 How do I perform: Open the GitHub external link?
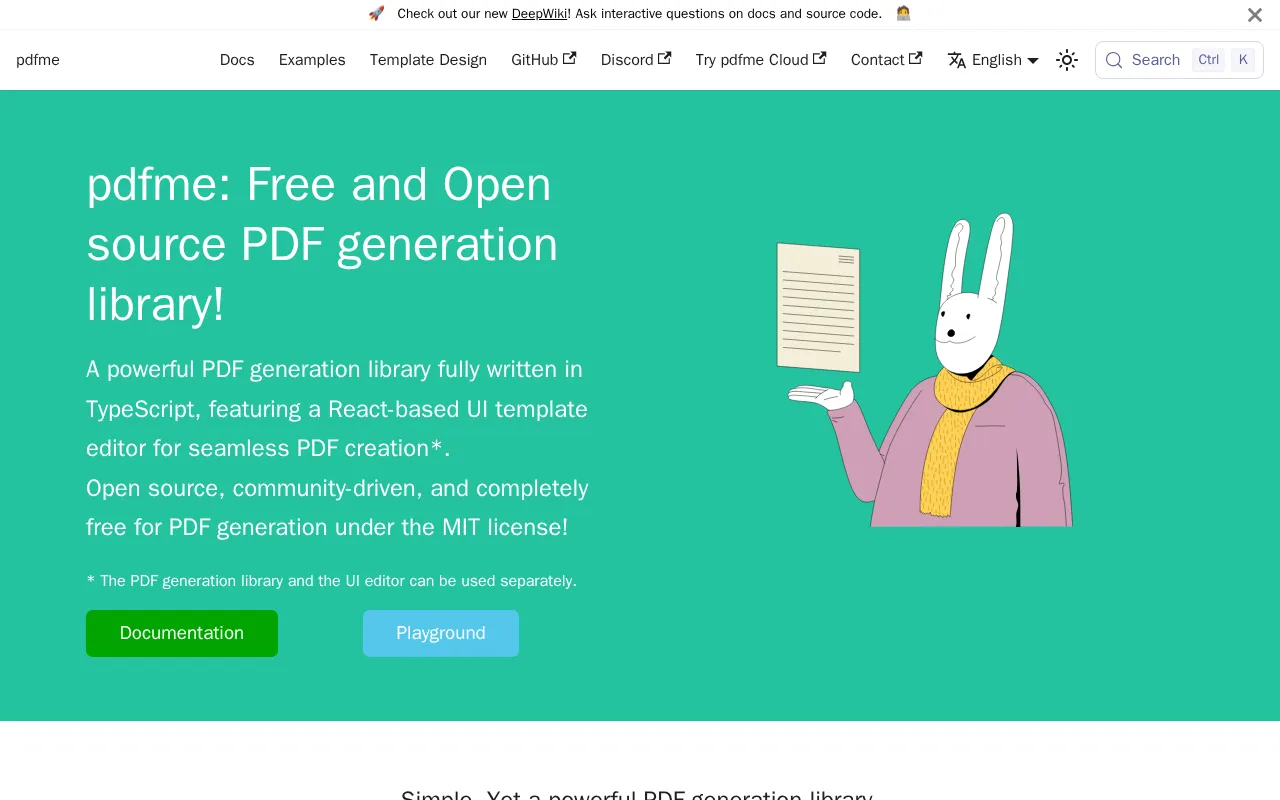543,60
